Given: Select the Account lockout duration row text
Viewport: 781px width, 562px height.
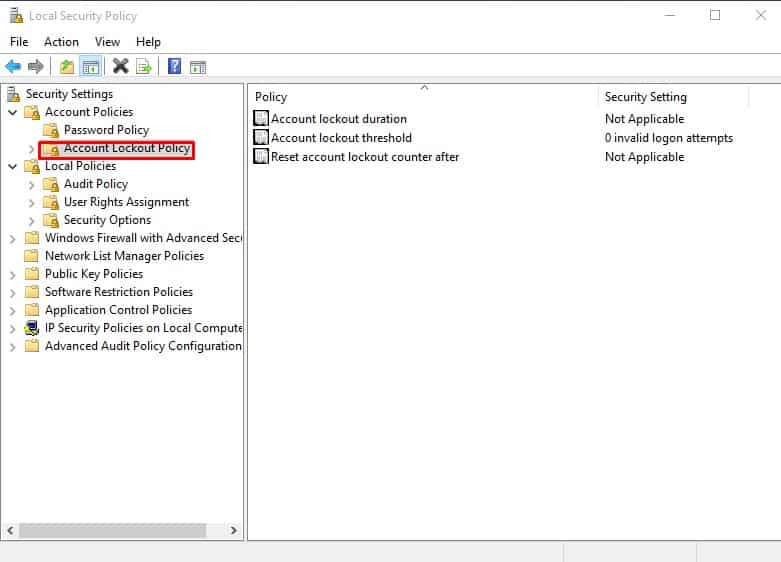Looking at the screenshot, I should (x=339, y=119).
